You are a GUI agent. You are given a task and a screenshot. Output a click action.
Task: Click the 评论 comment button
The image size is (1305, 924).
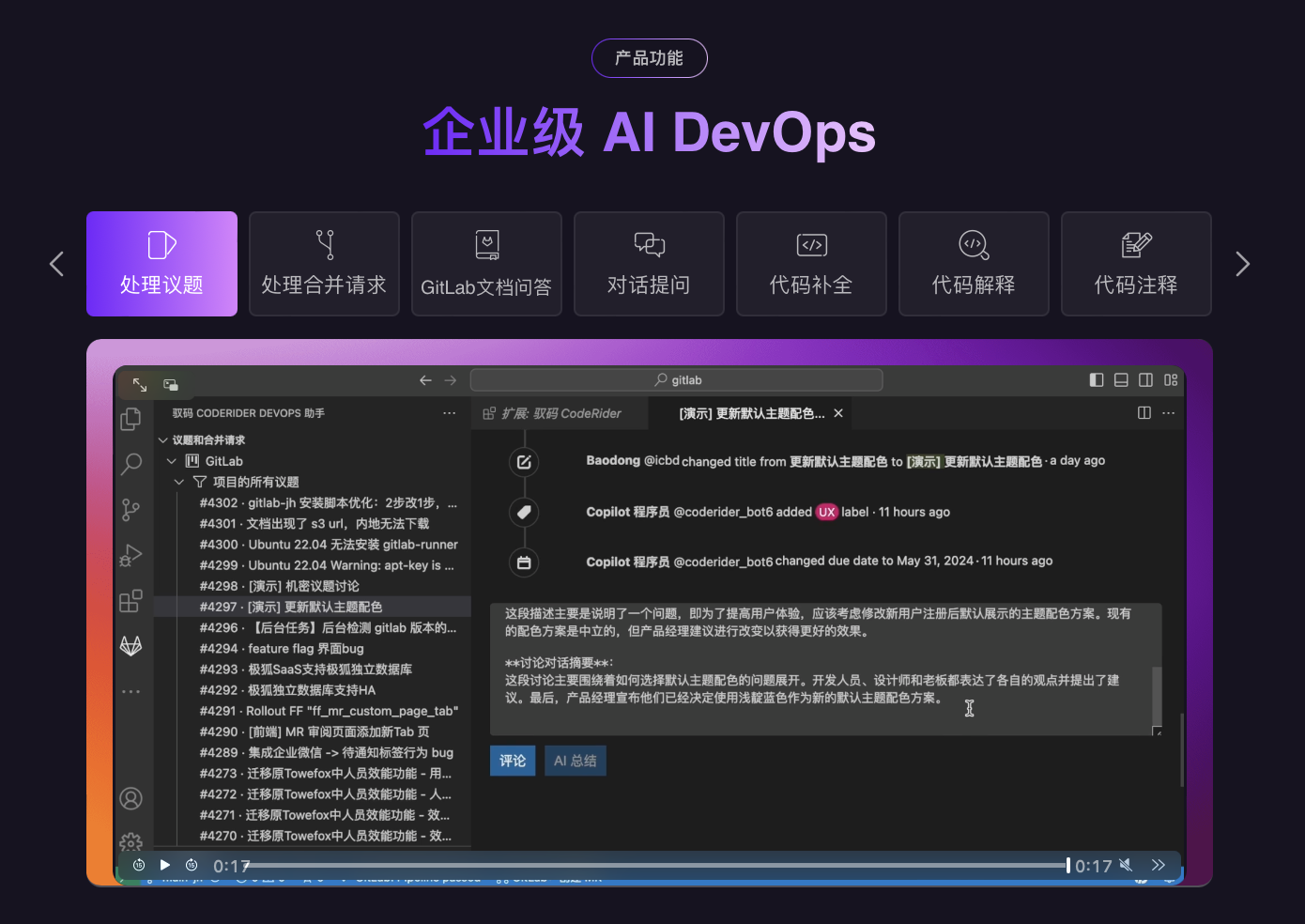click(513, 761)
